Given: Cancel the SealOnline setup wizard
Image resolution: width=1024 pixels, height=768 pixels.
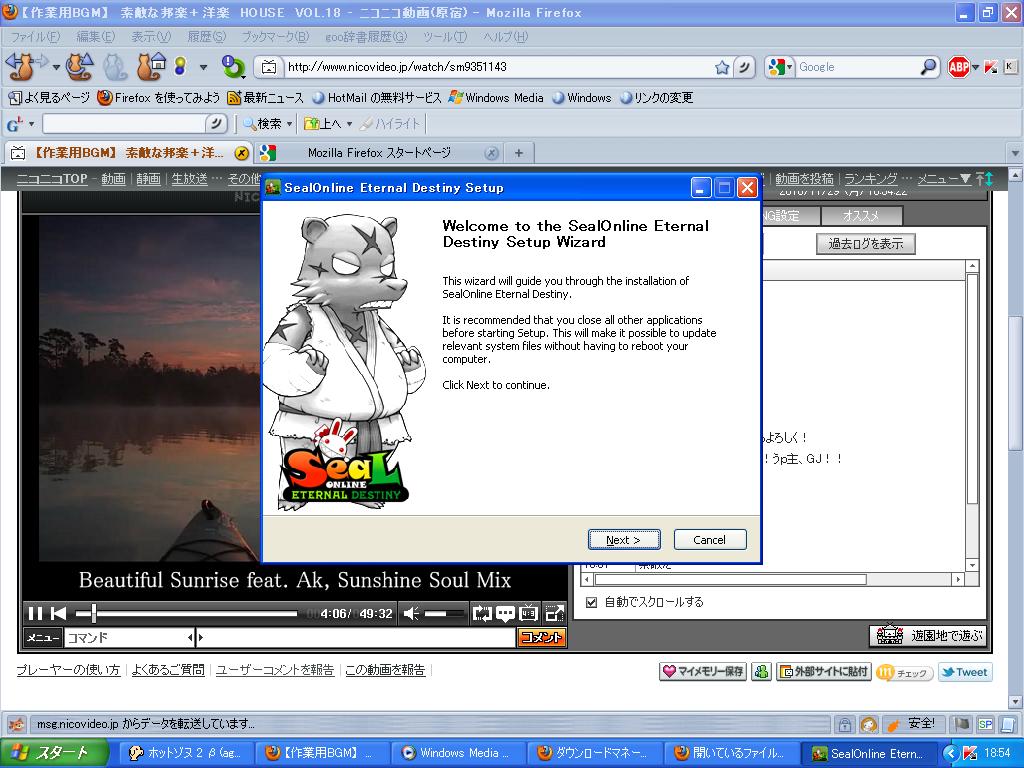Looking at the screenshot, I should [x=709, y=539].
